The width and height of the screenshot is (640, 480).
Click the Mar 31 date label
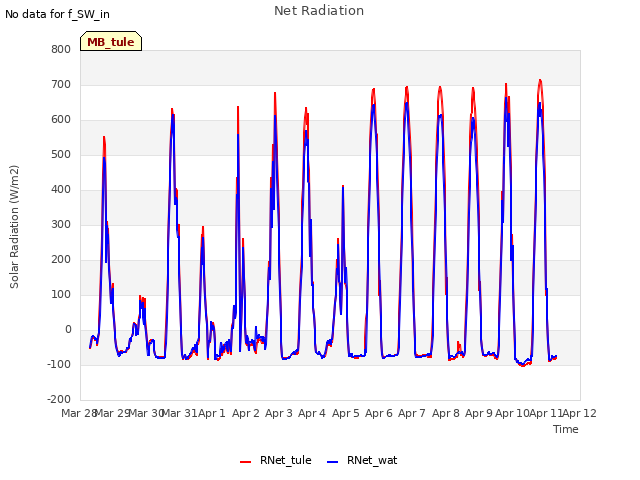180,413
